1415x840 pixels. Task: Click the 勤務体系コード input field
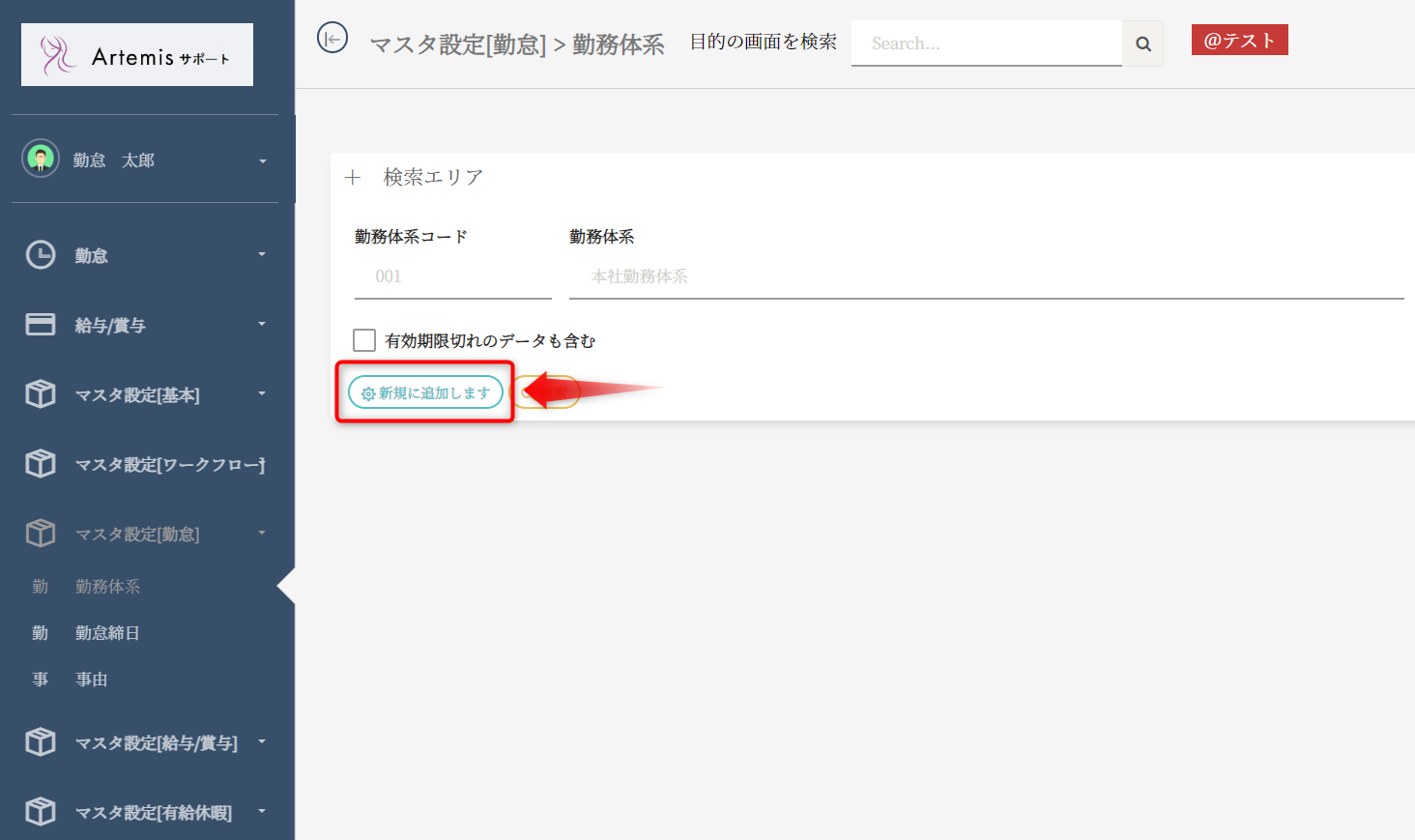click(x=452, y=277)
